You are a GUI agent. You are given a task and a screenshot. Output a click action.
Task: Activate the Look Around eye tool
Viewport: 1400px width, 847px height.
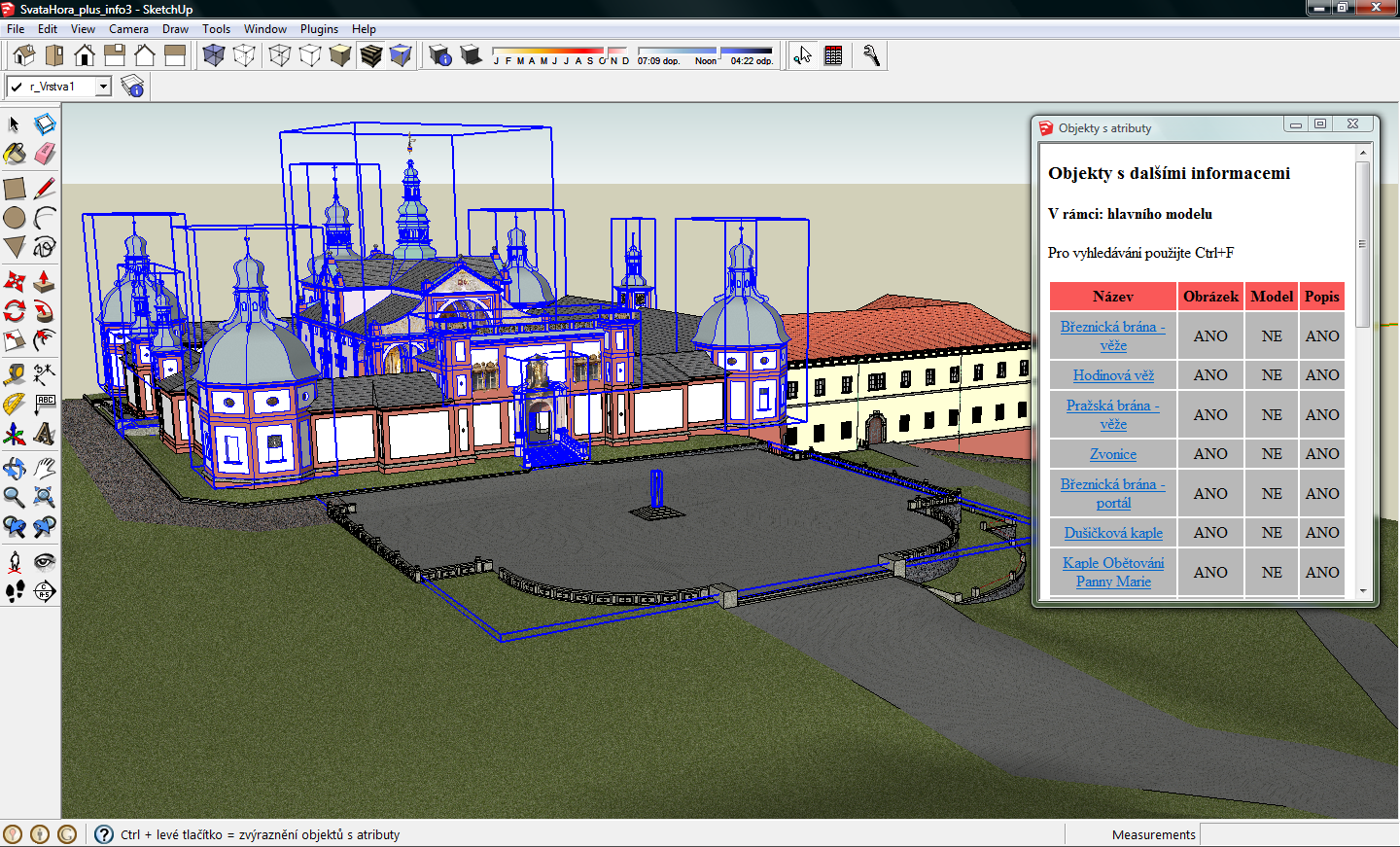(x=45, y=561)
